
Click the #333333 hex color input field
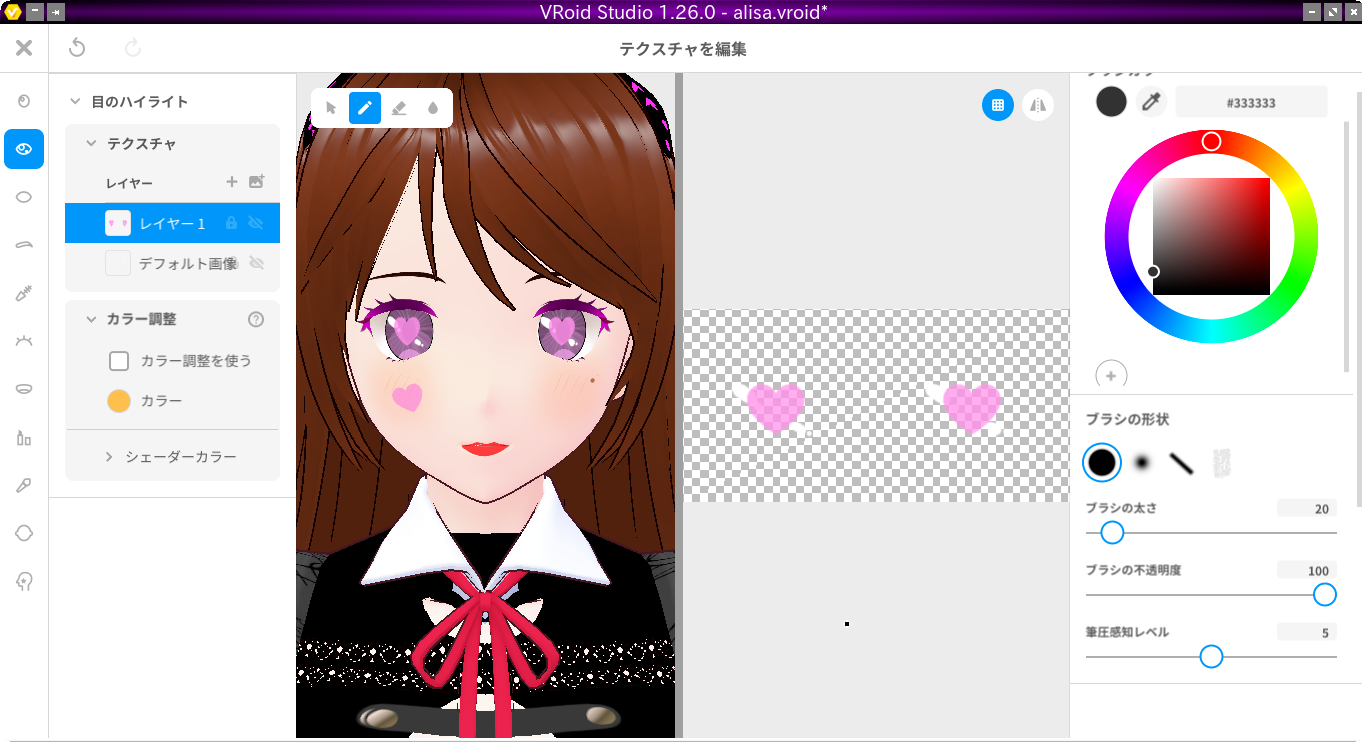coord(1251,101)
